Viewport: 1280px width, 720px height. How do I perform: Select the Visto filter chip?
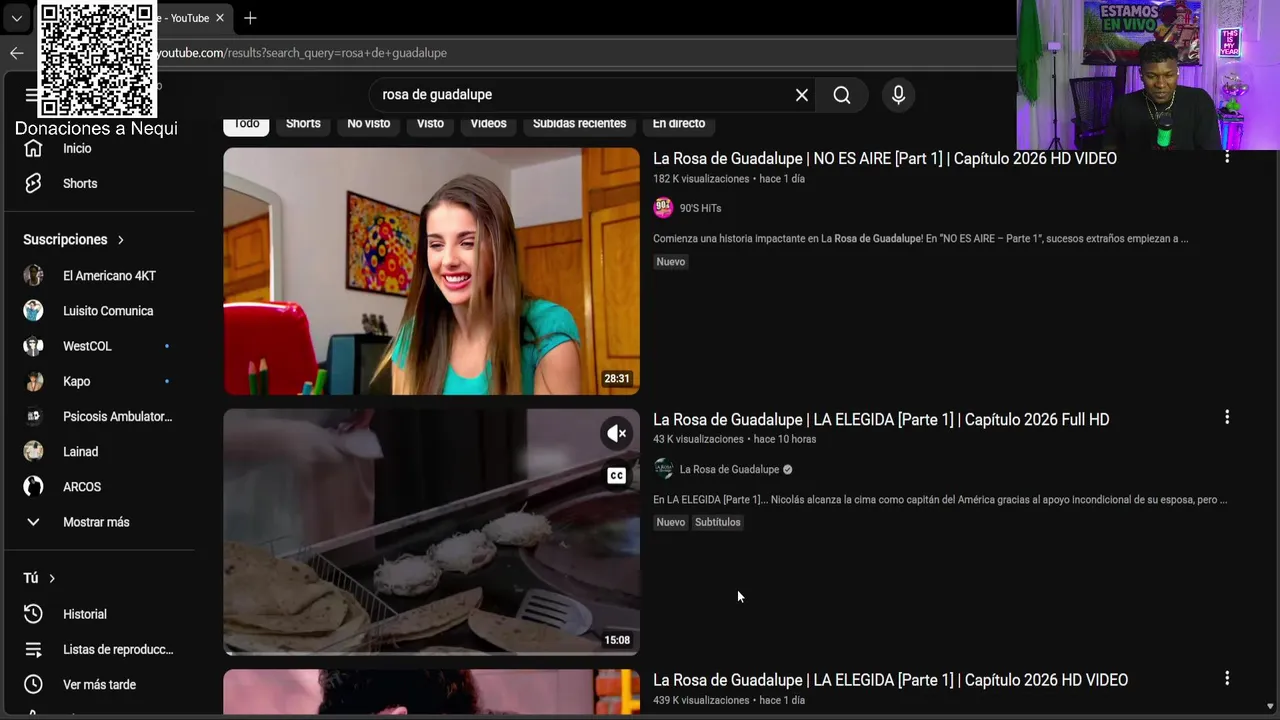click(x=430, y=124)
